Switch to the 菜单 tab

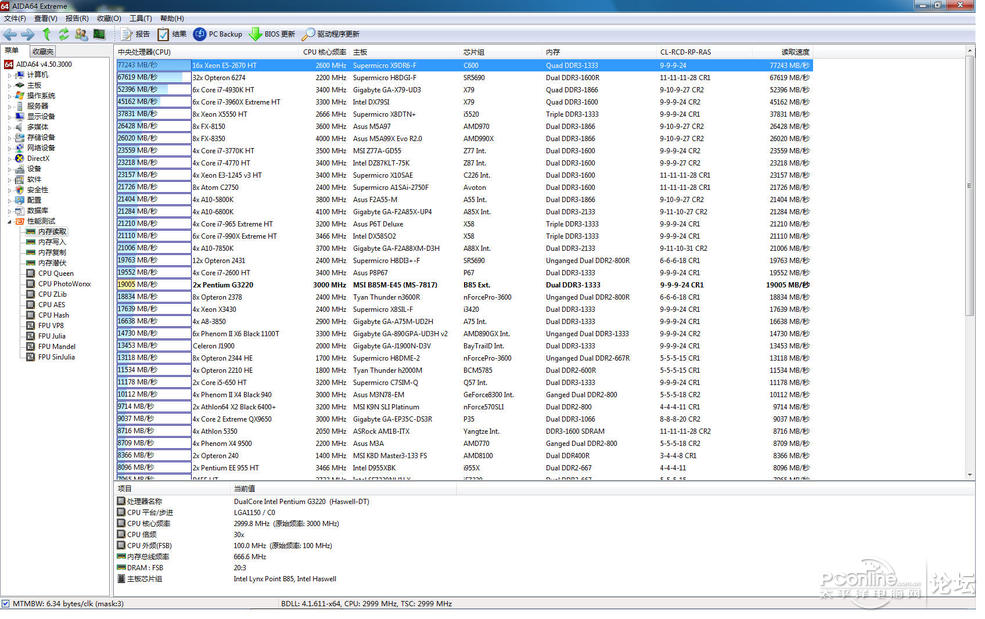point(13,50)
